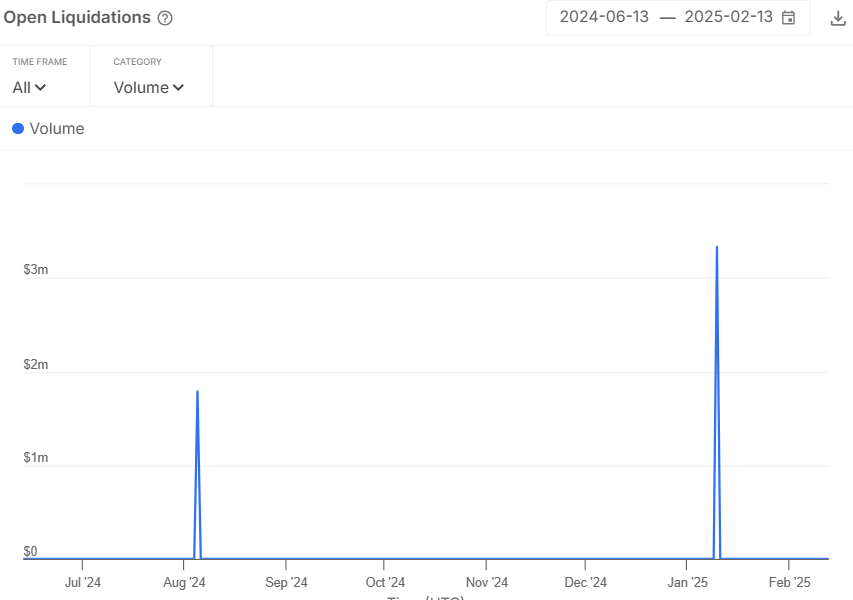Click the CATEGORY label

click(137, 62)
